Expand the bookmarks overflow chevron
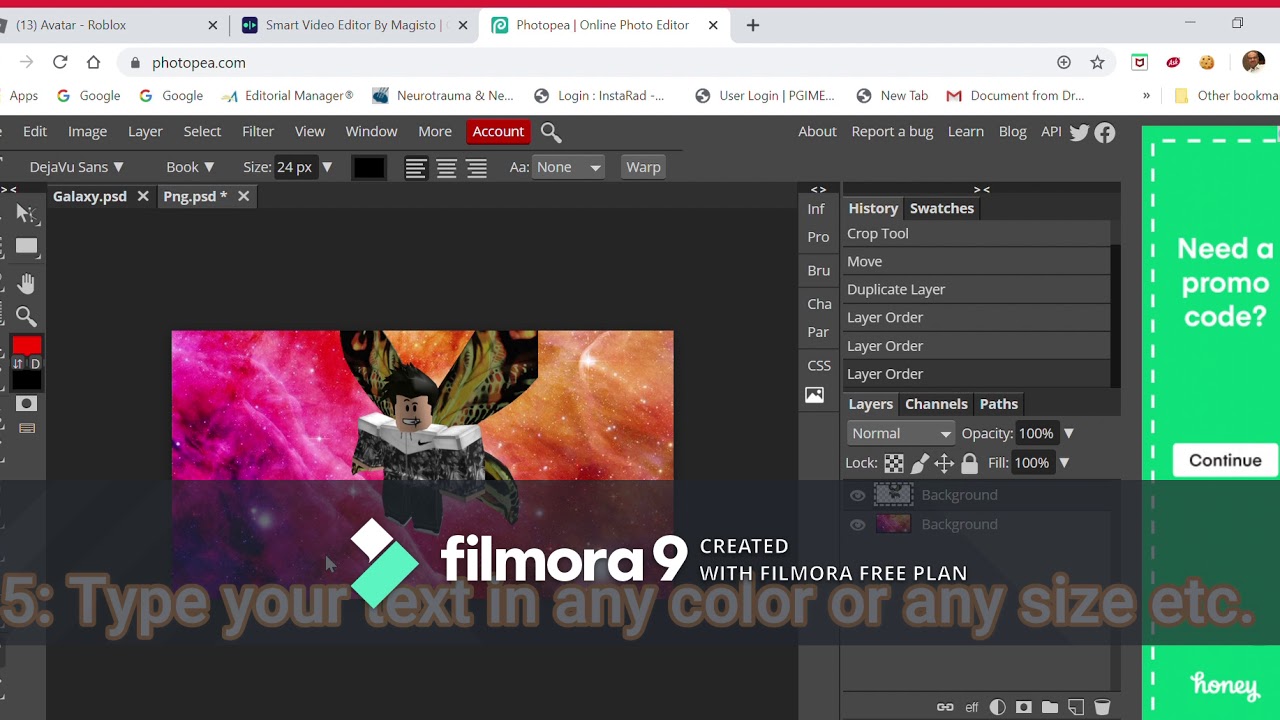 click(x=1146, y=96)
